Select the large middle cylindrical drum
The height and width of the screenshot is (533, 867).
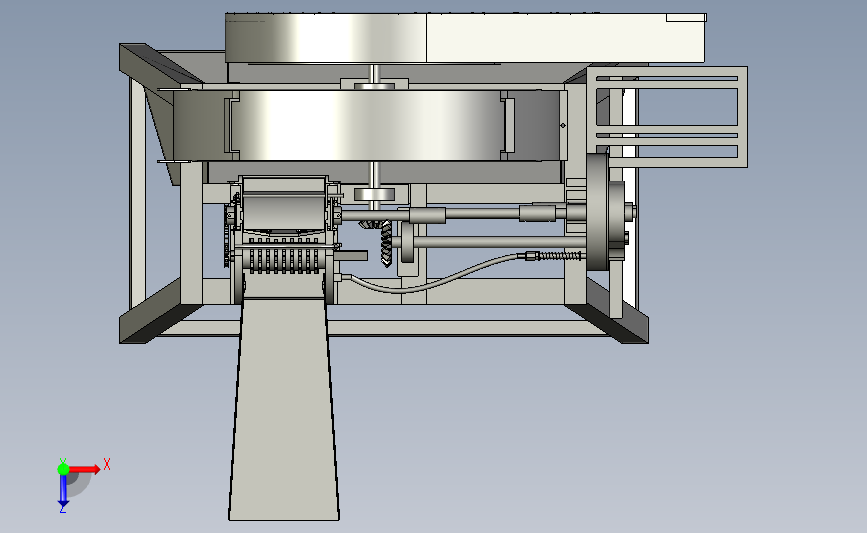368,126
